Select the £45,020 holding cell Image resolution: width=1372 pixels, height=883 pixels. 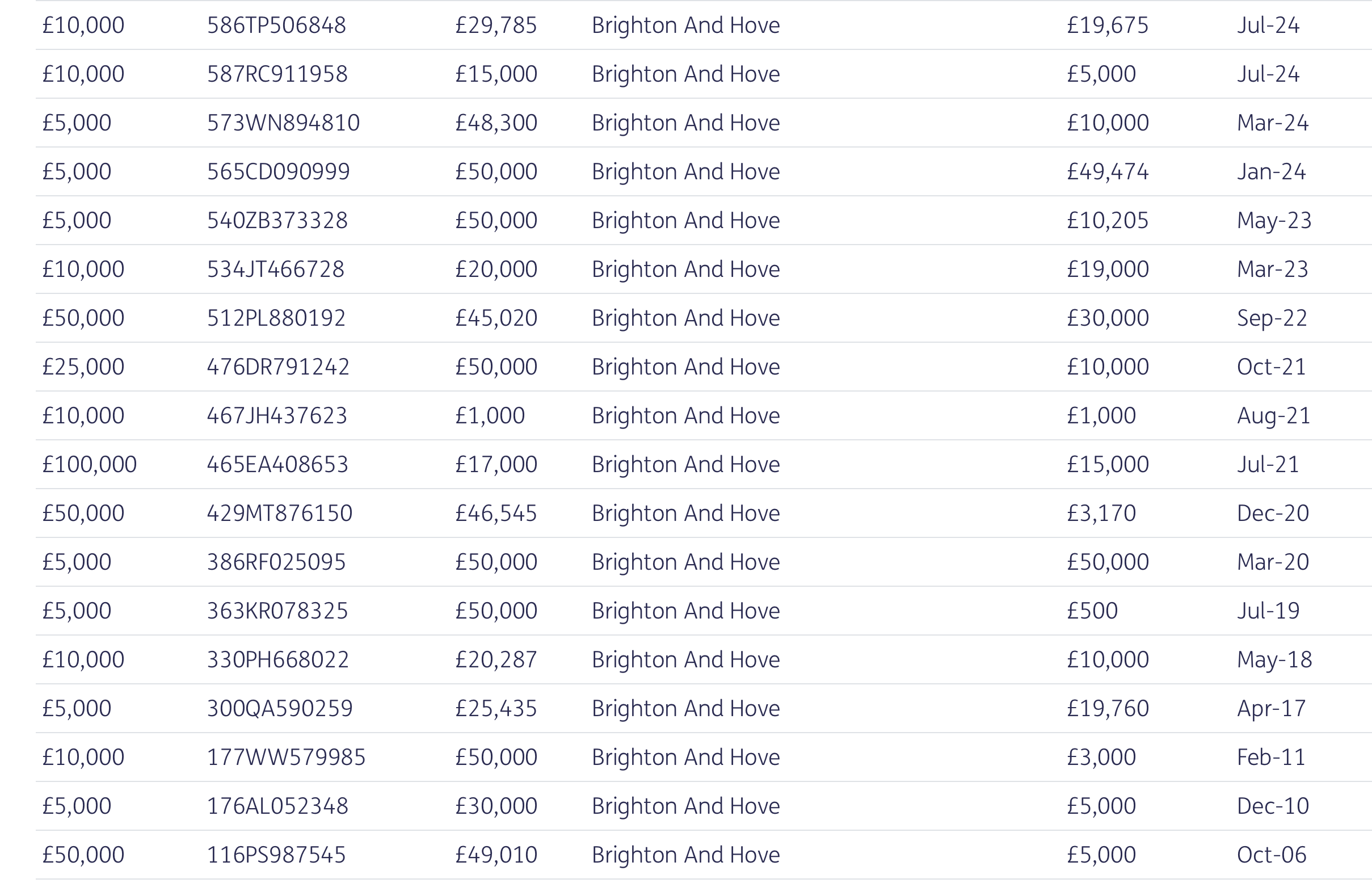(x=496, y=318)
